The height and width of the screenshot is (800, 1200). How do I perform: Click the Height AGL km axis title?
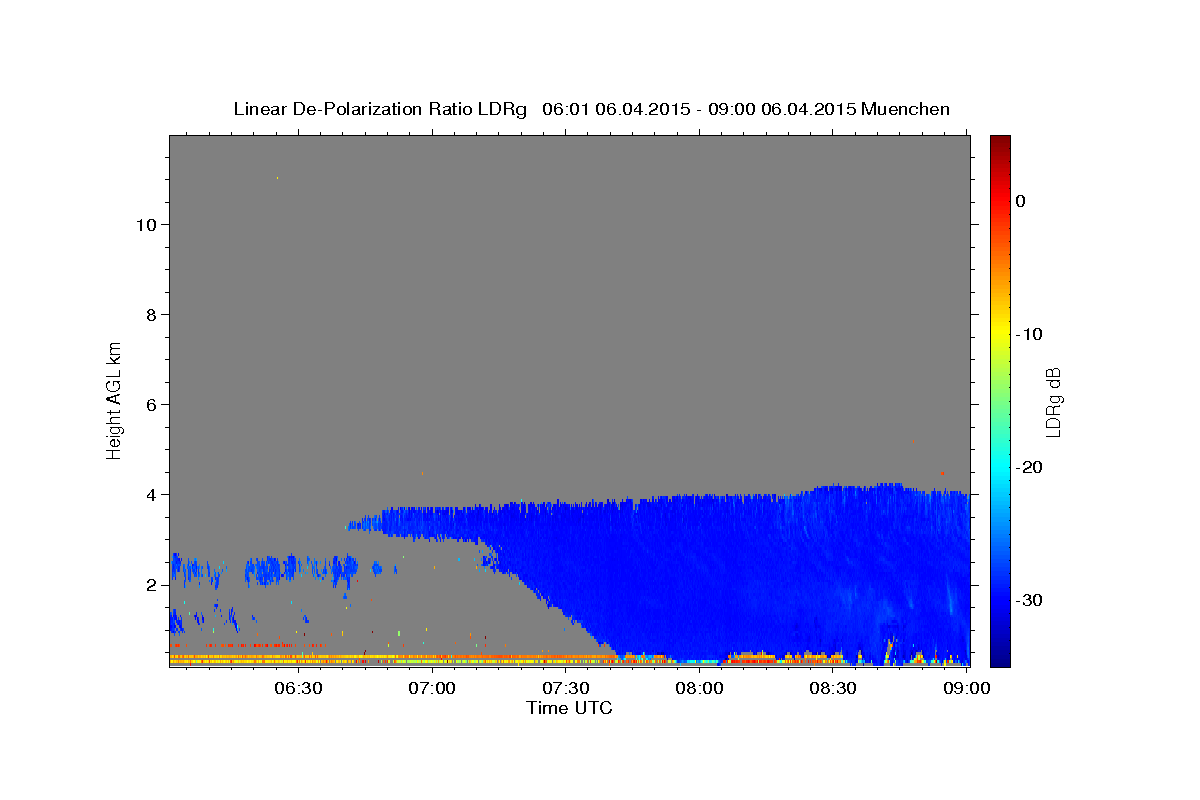[x=114, y=399]
